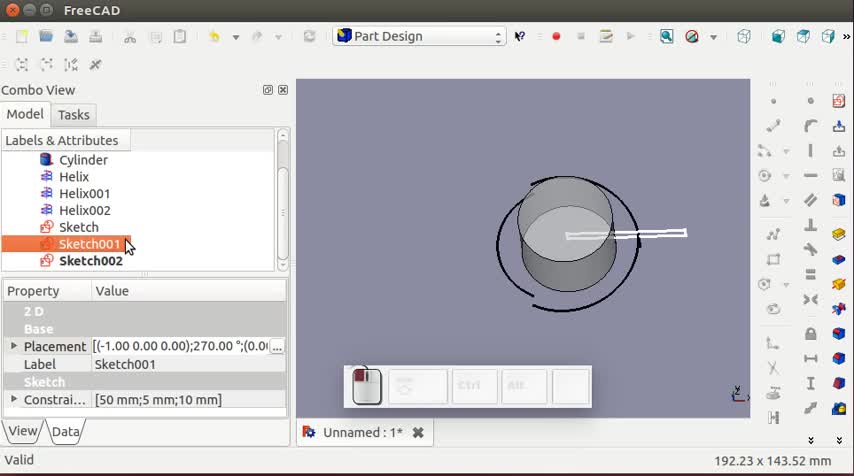Select Cylinder in the model tree
Viewport: 854px width, 476px height.
(x=83, y=160)
